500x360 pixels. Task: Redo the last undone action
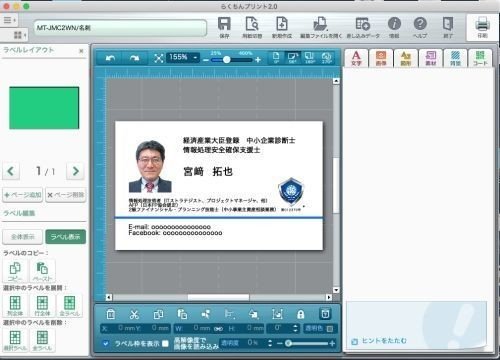pyautogui.click(x=134, y=58)
